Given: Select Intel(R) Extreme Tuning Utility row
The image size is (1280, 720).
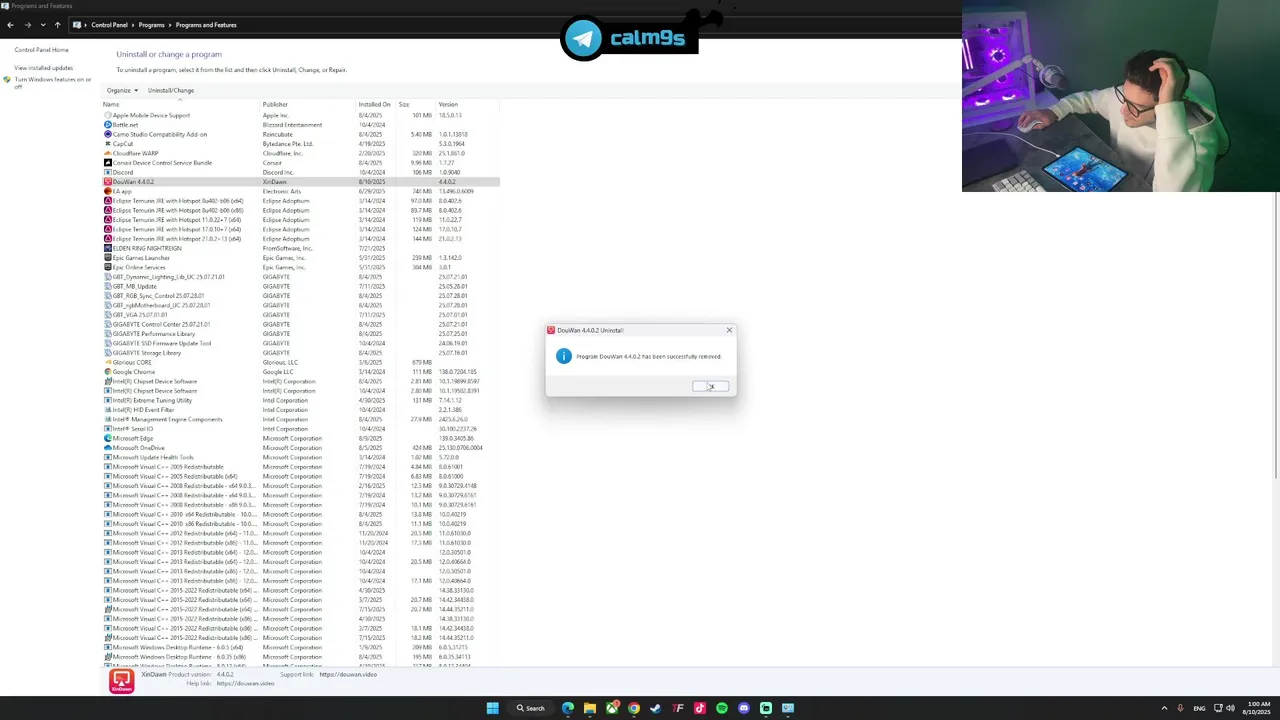Looking at the screenshot, I should point(301,400).
